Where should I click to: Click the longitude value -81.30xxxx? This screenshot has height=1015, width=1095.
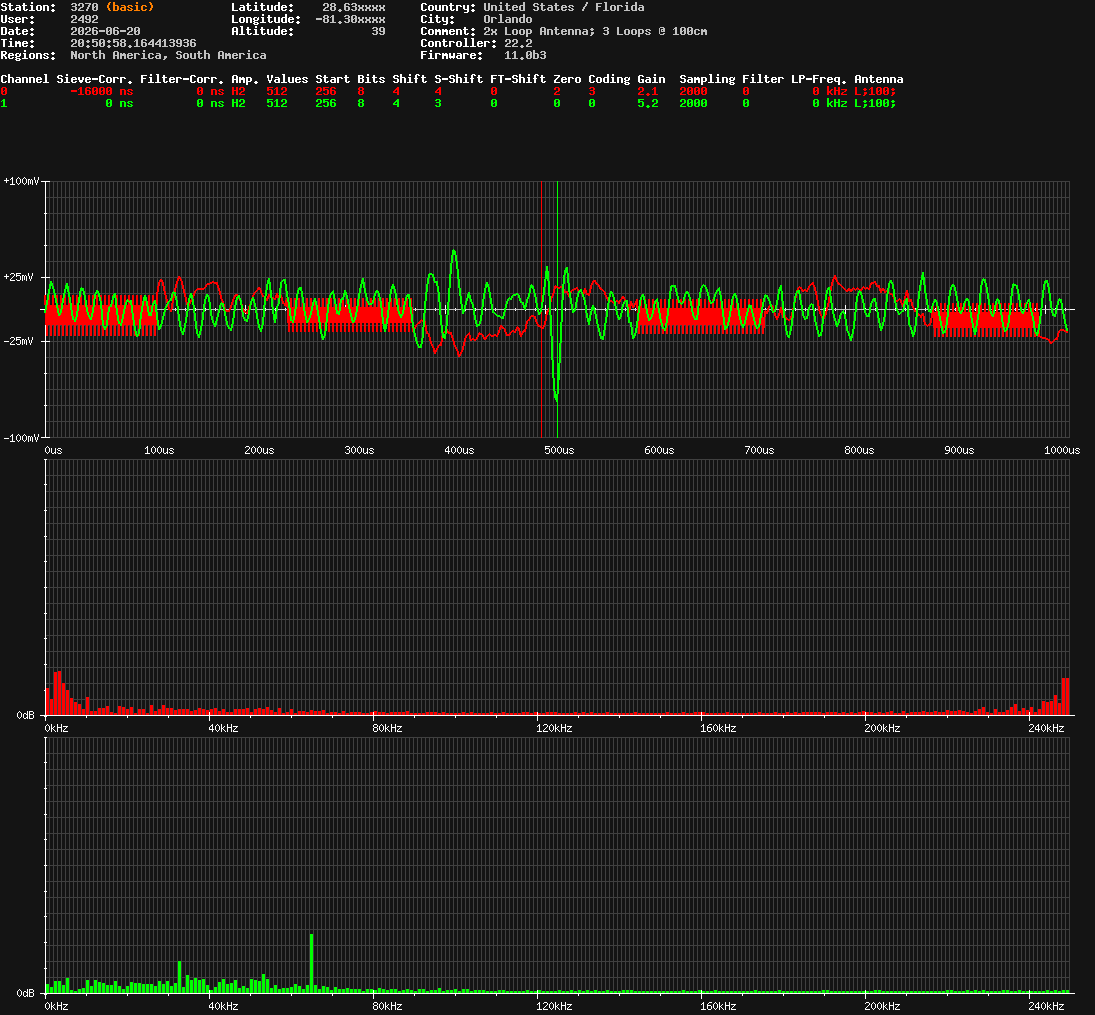tap(350, 19)
